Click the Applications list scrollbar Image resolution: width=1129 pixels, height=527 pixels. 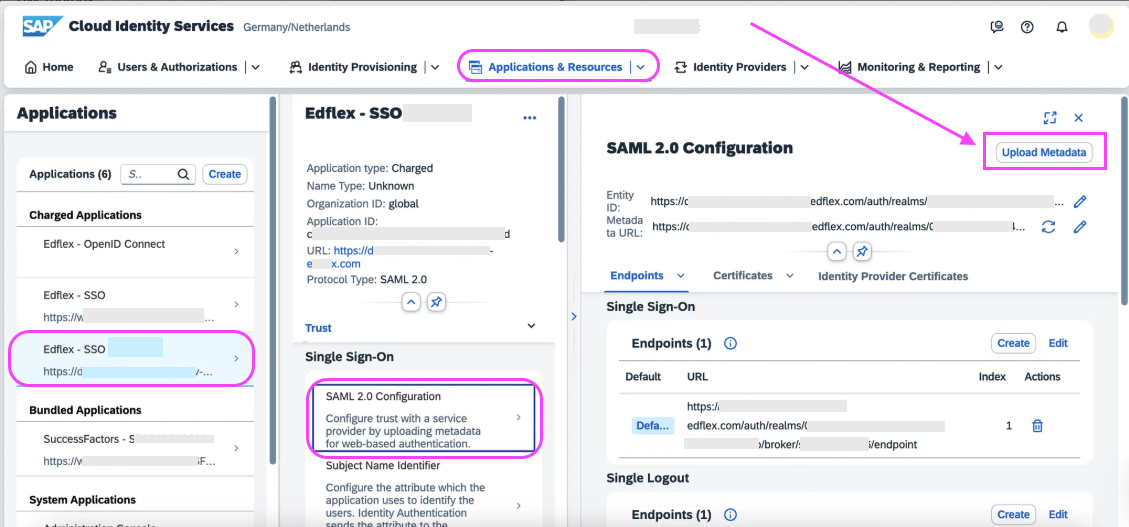pos(272,281)
